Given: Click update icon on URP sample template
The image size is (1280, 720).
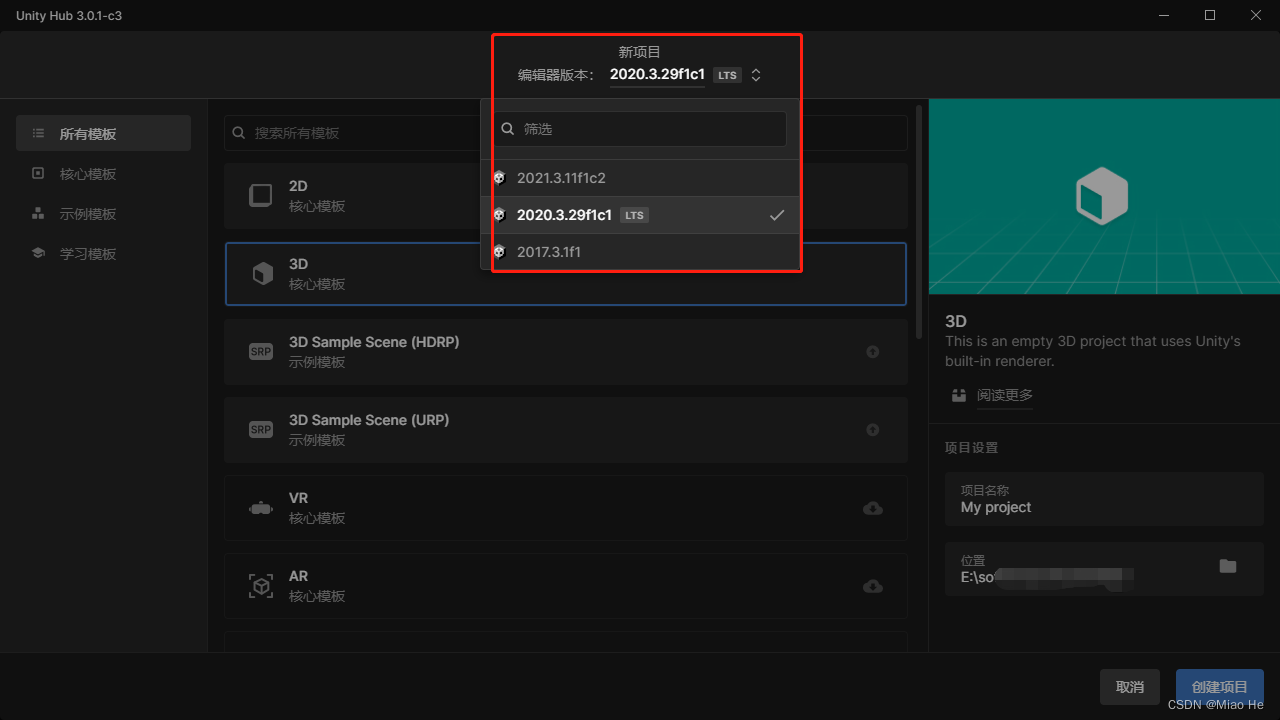Looking at the screenshot, I should coord(873,430).
